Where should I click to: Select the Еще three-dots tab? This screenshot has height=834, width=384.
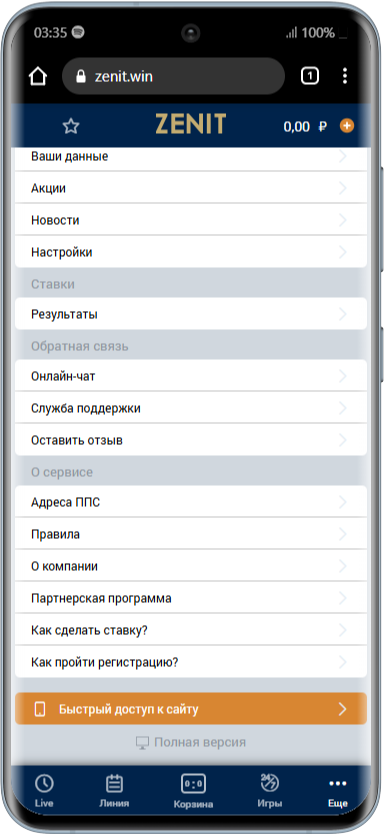pos(338,791)
